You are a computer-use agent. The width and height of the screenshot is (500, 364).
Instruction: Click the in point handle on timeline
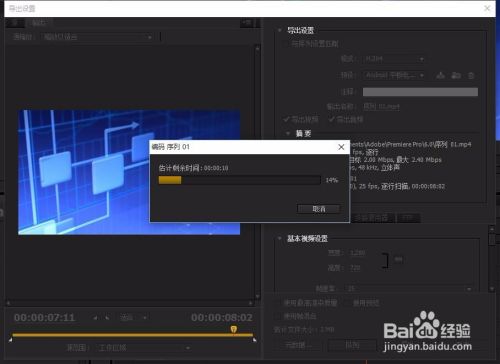tap(11, 339)
